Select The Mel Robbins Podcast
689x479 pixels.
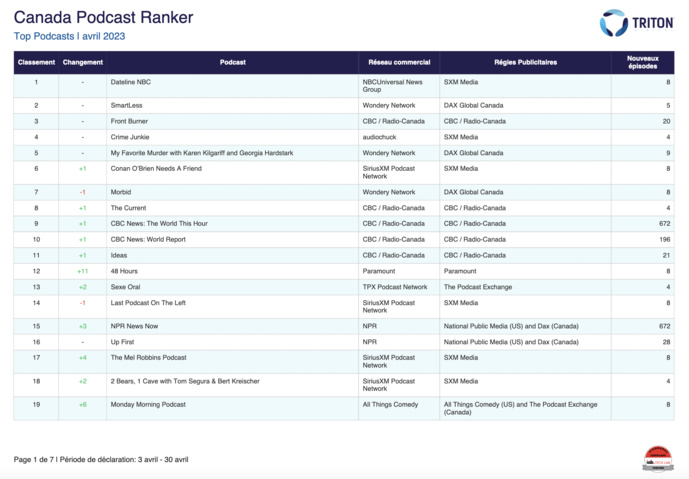149,358
